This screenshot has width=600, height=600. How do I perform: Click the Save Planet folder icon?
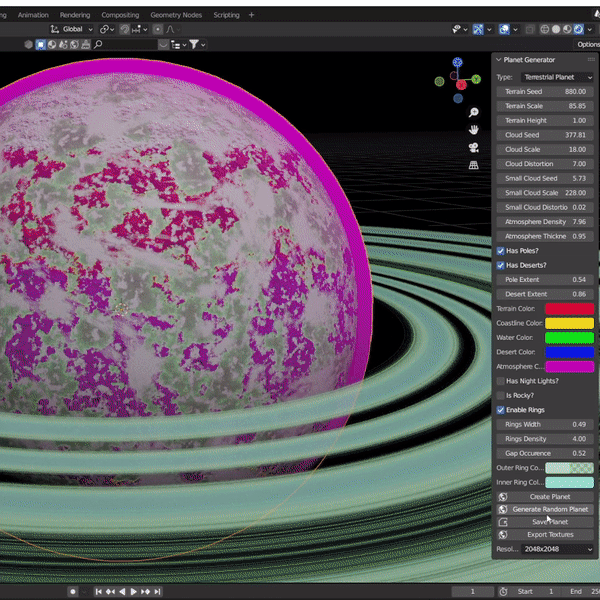coord(503,522)
